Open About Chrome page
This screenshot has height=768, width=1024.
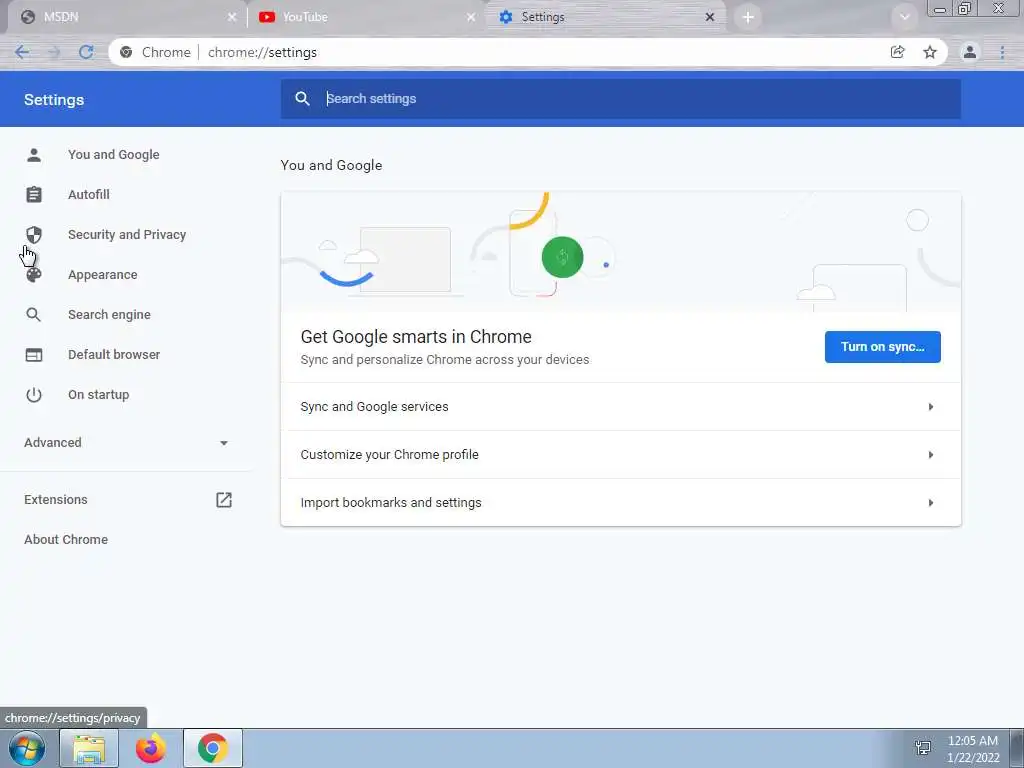[66, 539]
